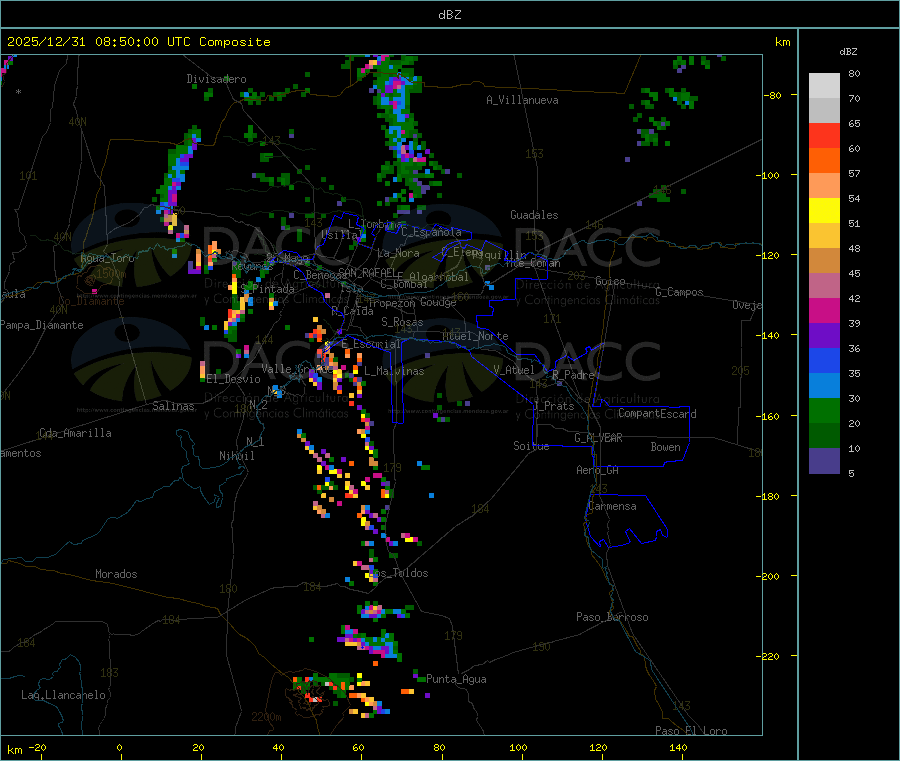Select the magenta 39-42 dBZ legend swatch
The image size is (900, 761).
coord(824,310)
